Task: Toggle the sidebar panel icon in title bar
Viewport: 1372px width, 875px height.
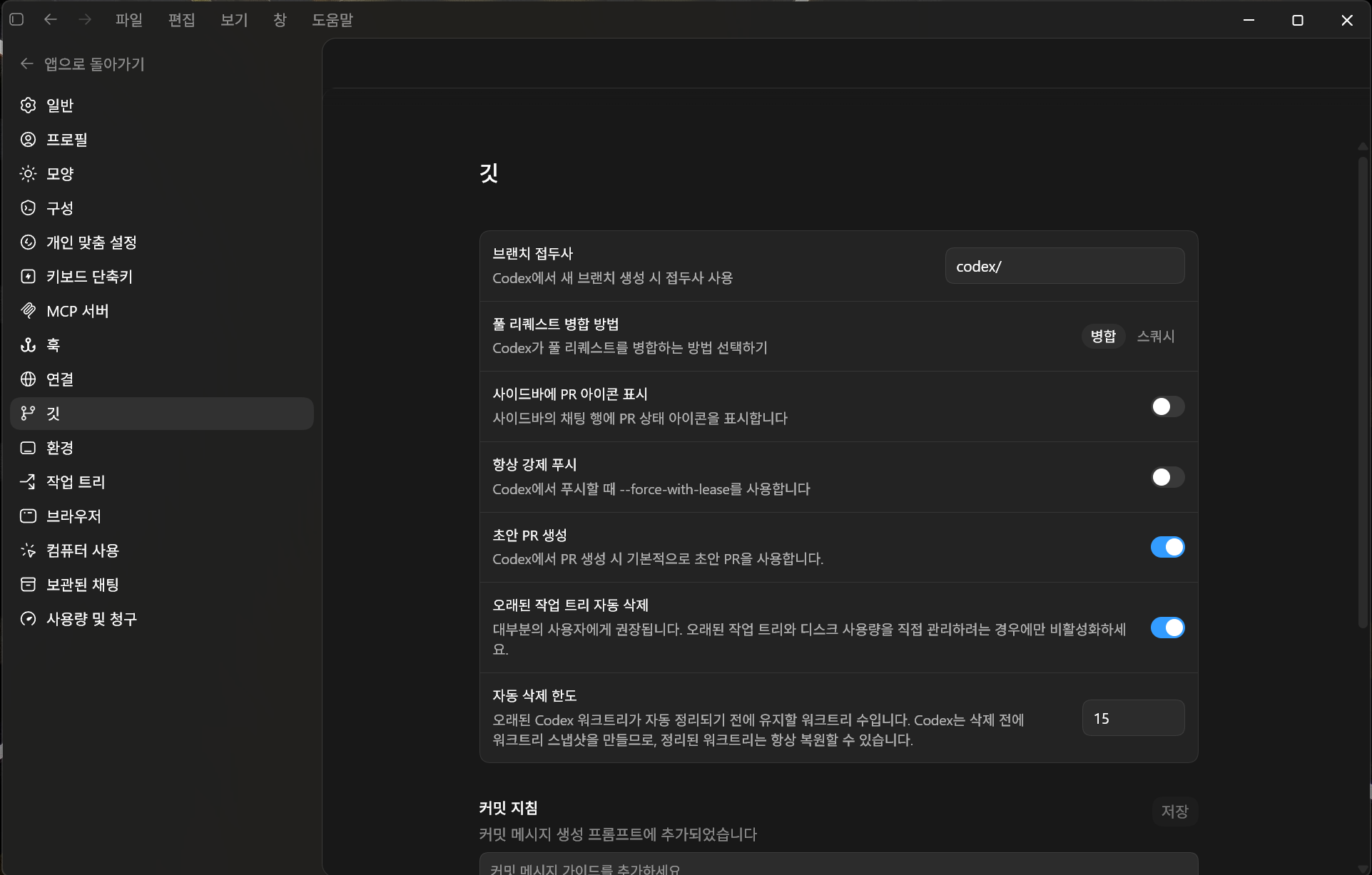Action: coord(16,20)
